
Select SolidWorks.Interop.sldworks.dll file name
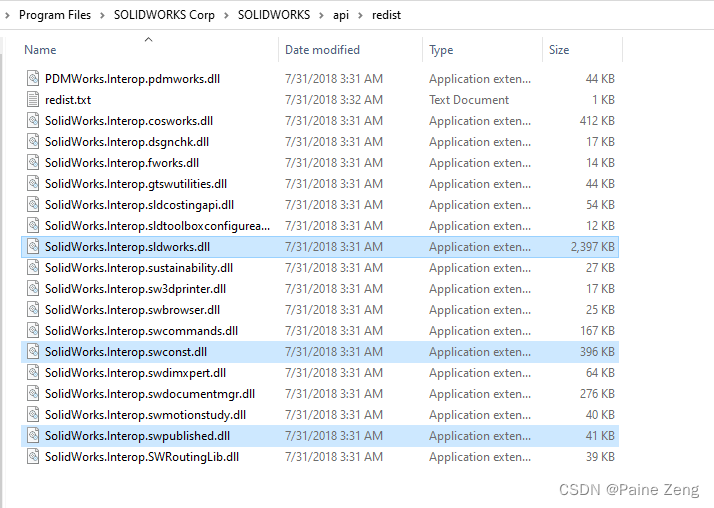[127, 246]
